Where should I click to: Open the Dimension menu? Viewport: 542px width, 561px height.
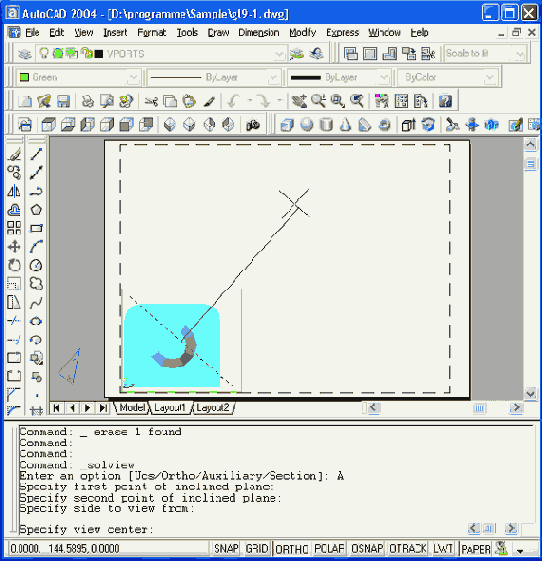[259, 33]
